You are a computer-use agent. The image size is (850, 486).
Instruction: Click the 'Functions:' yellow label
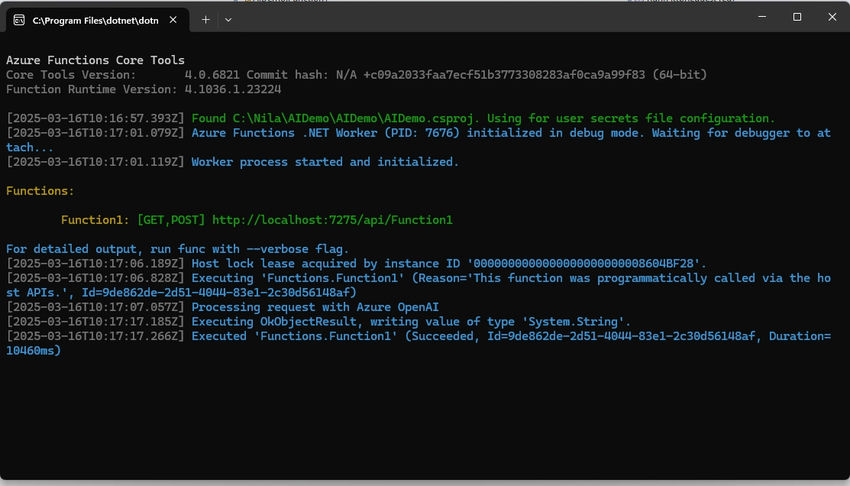[40, 191]
